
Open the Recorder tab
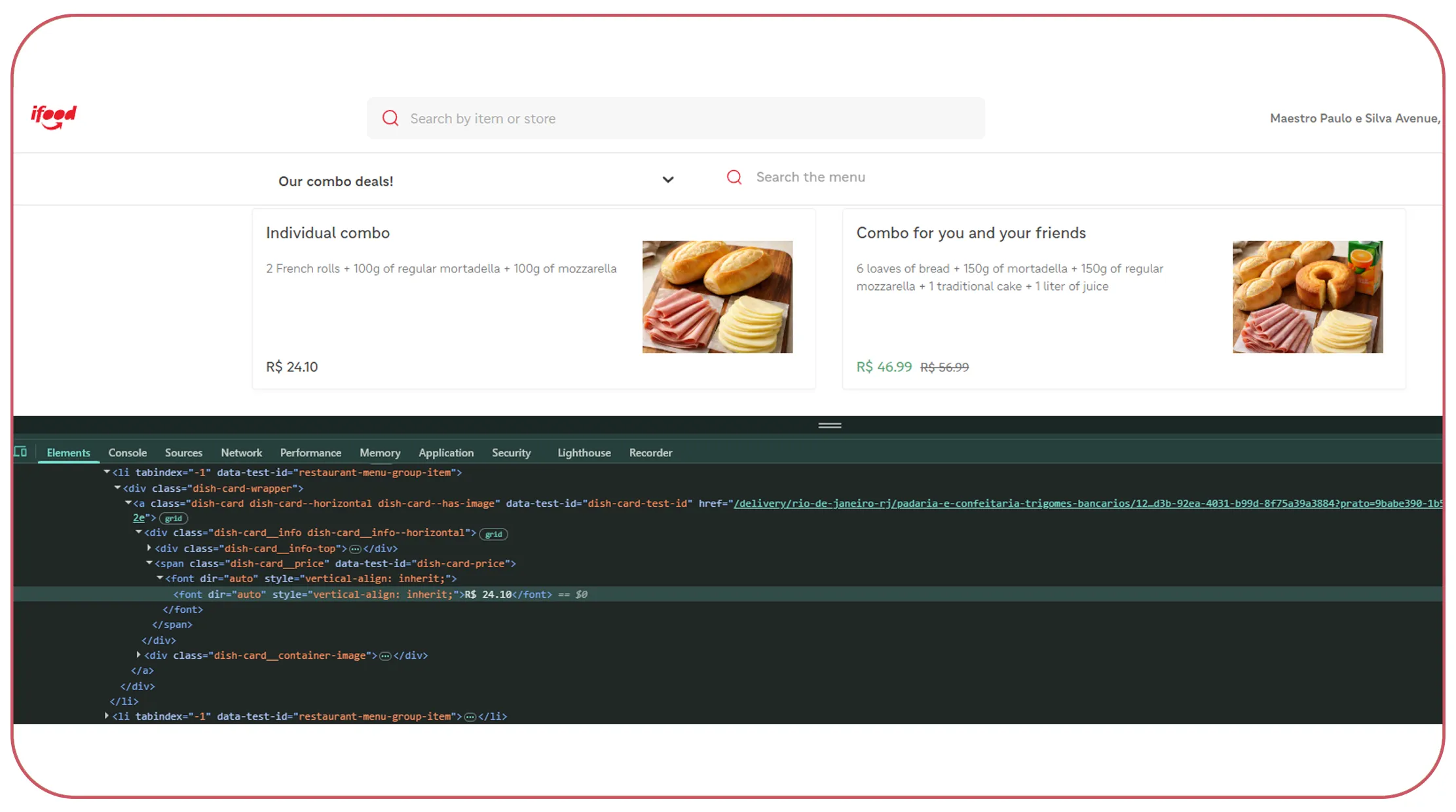coord(650,452)
